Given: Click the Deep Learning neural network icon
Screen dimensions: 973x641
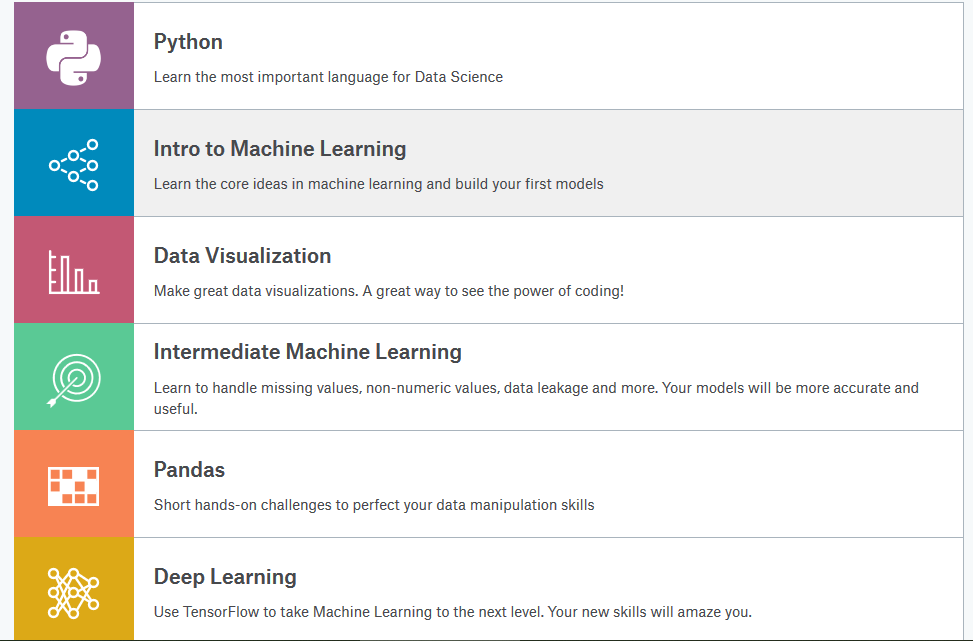Looking at the screenshot, I should tap(74, 591).
